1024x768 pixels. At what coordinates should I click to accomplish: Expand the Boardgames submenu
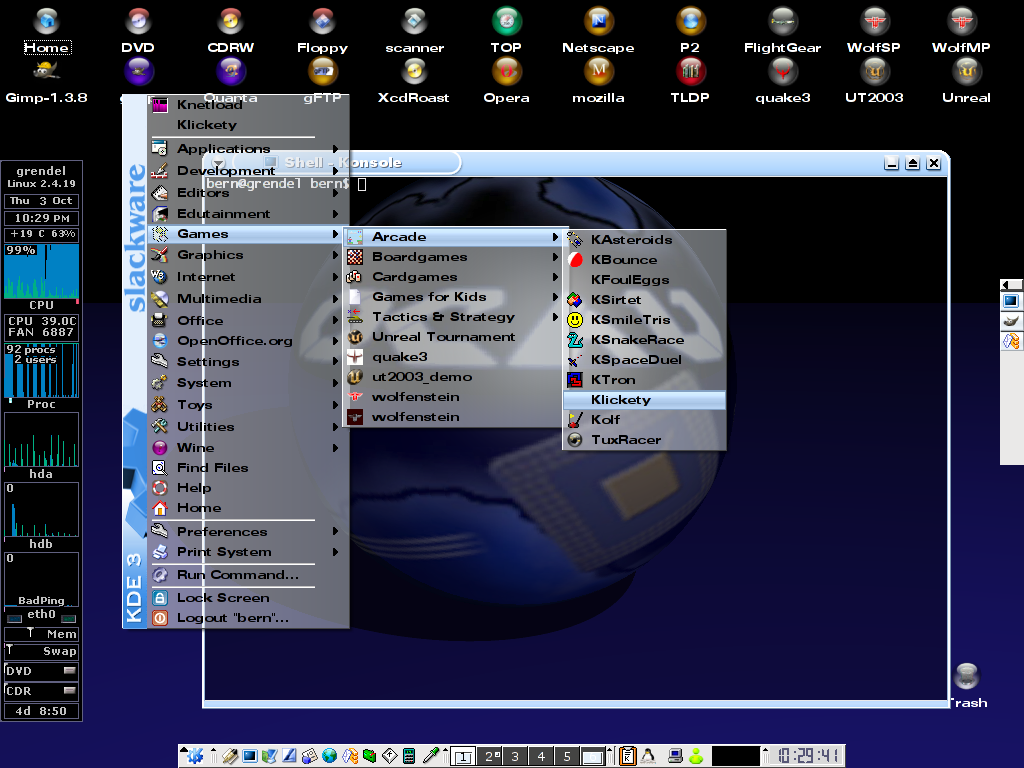453,257
